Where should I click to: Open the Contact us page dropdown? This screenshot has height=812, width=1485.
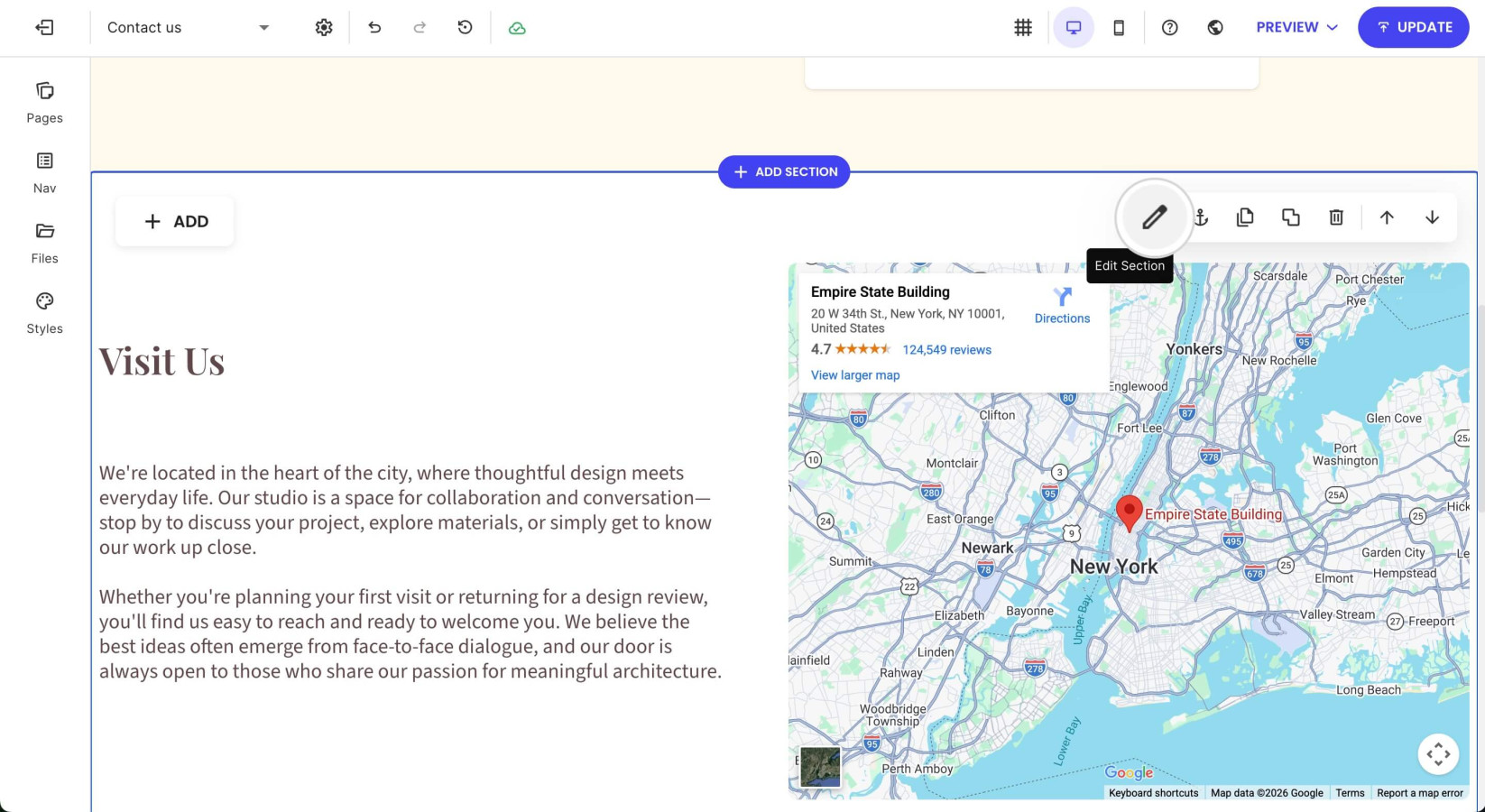(x=188, y=27)
